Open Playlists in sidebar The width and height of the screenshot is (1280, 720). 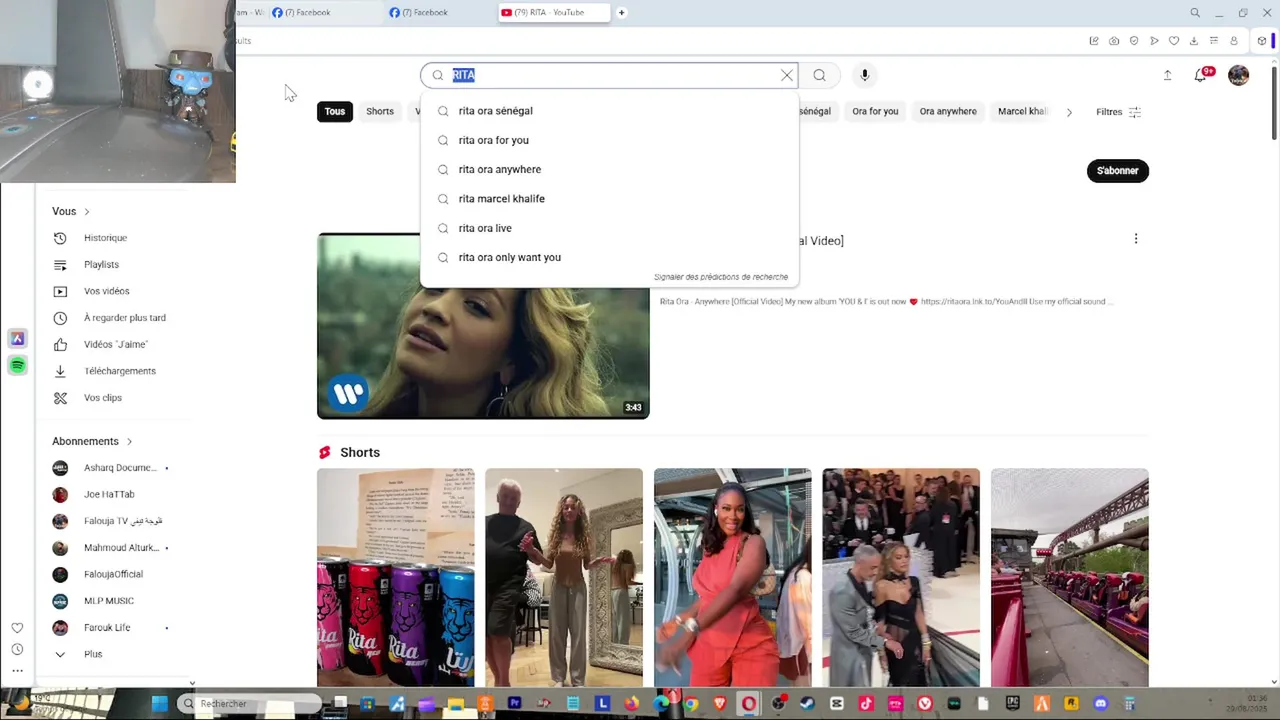[x=101, y=265]
